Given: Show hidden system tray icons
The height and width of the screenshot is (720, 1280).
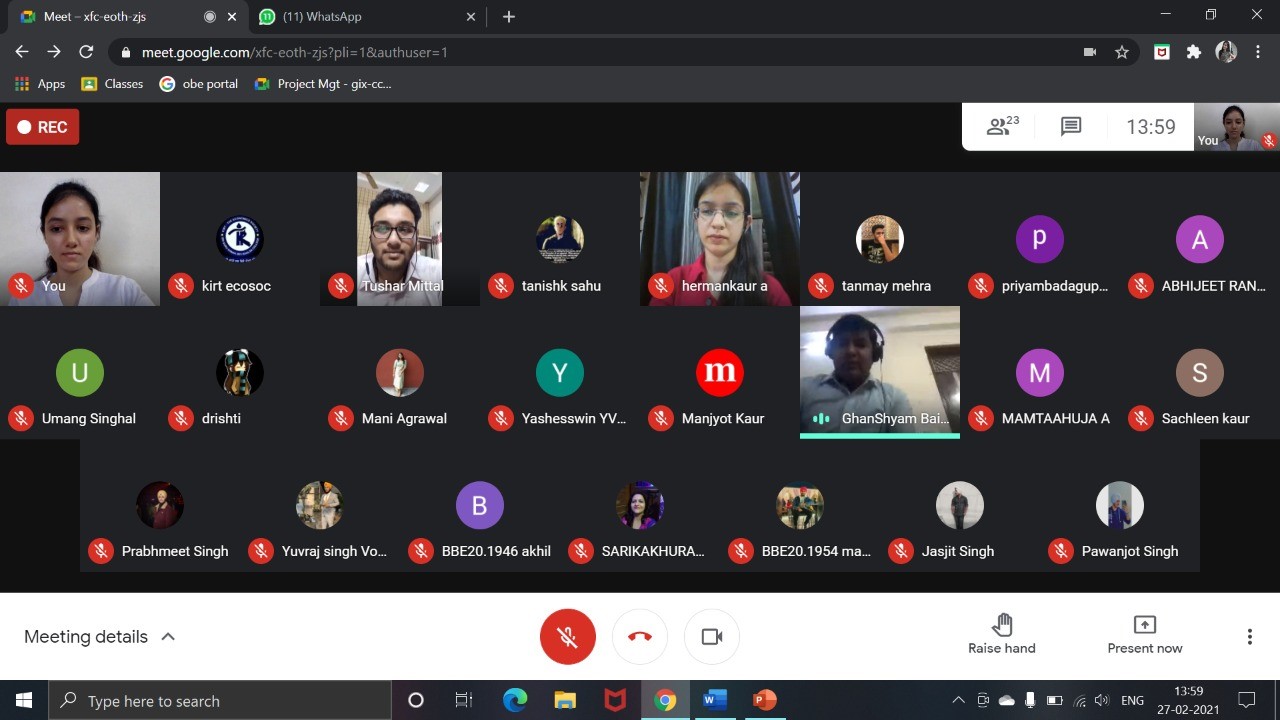Looking at the screenshot, I should tap(958, 700).
